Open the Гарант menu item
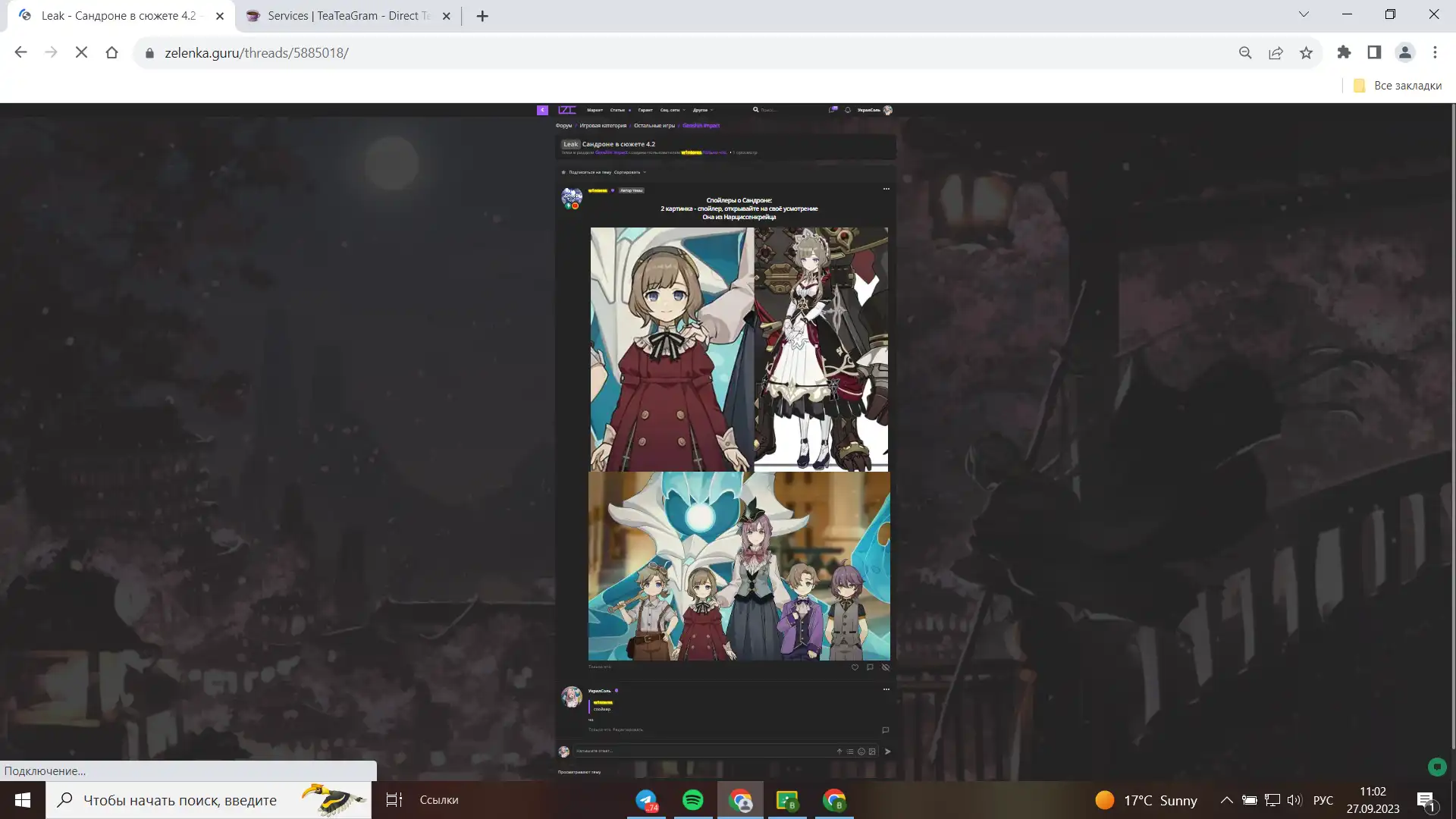Viewport: 1456px width, 819px height. pos(645,110)
